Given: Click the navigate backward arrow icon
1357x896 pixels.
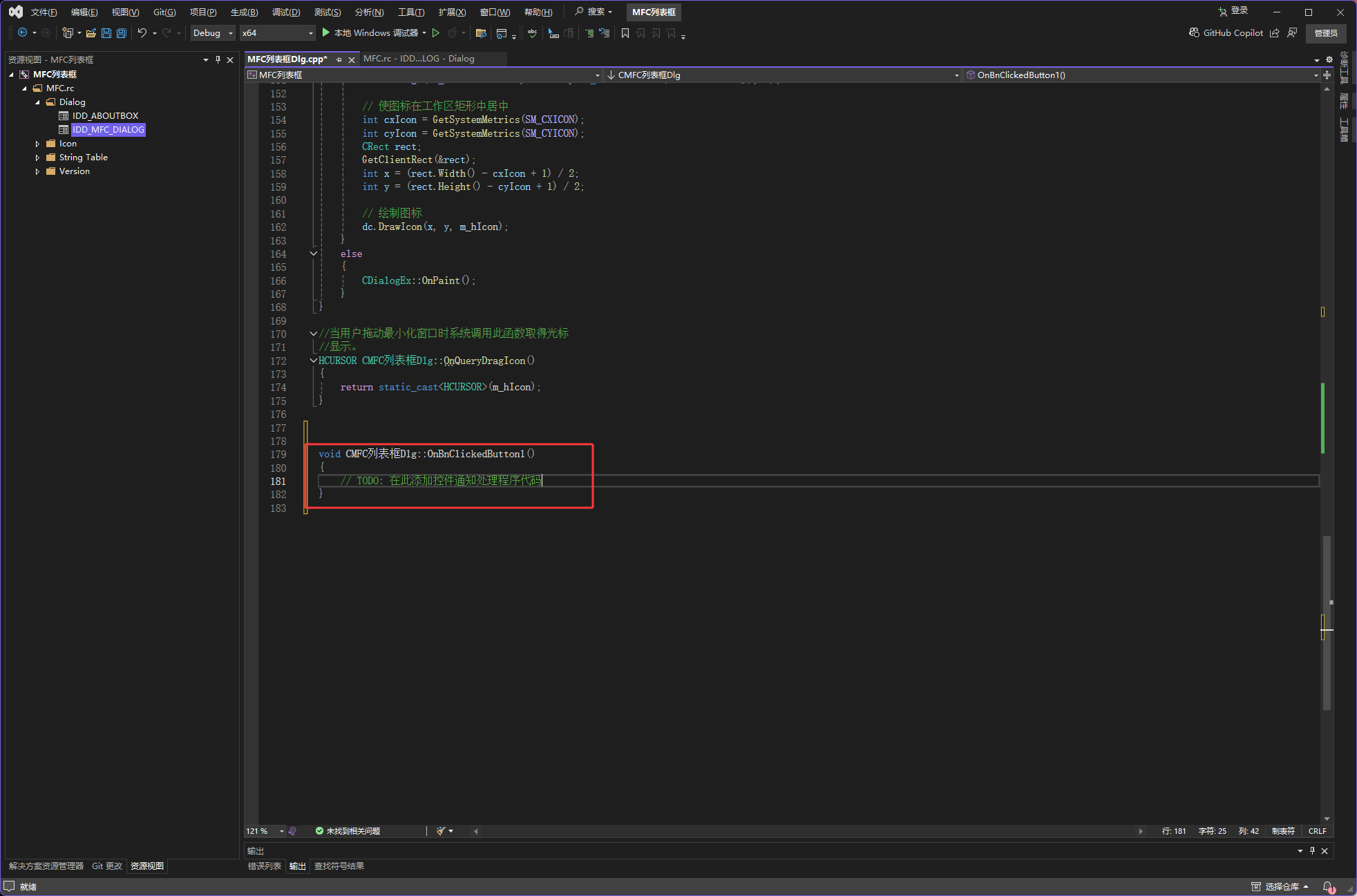Looking at the screenshot, I should [x=23, y=33].
